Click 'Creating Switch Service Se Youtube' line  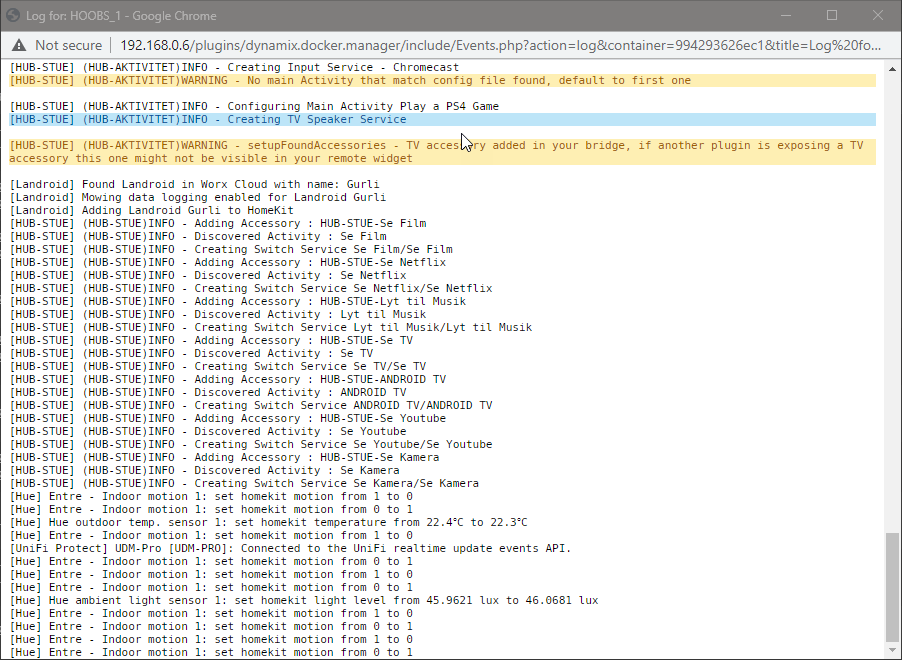[x=251, y=445]
